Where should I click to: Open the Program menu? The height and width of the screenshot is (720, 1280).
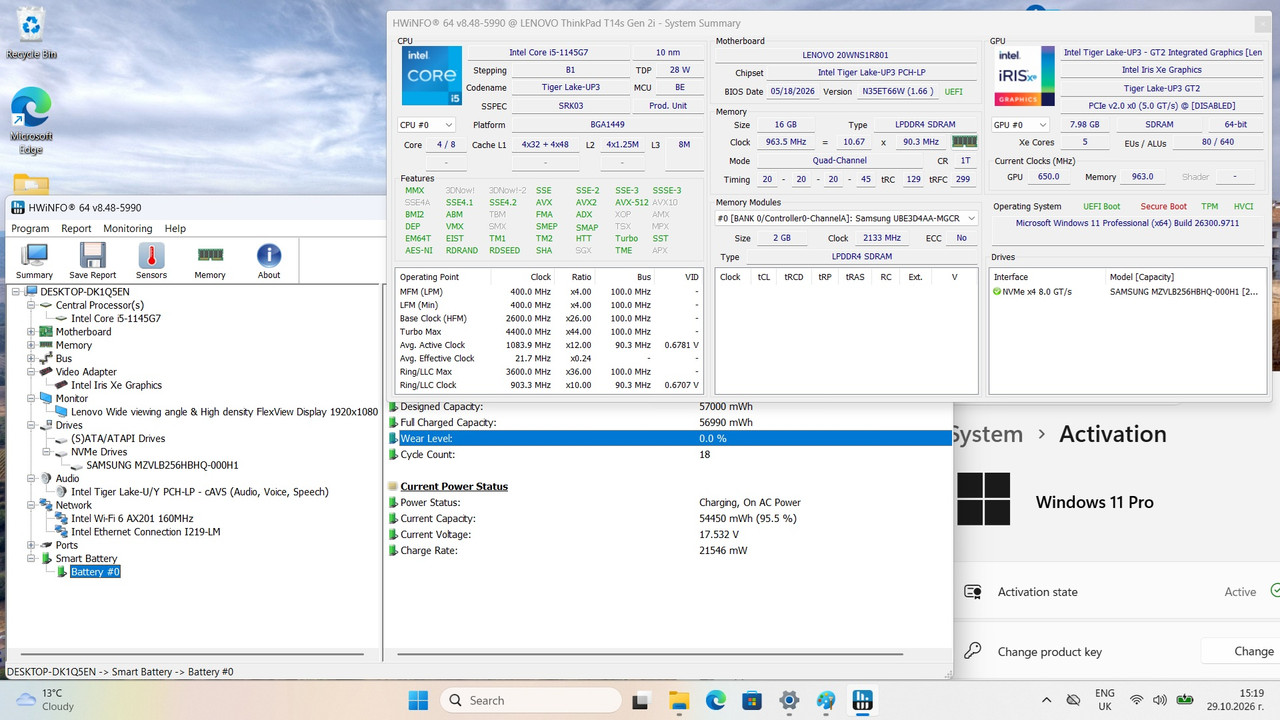[x=30, y=229]
